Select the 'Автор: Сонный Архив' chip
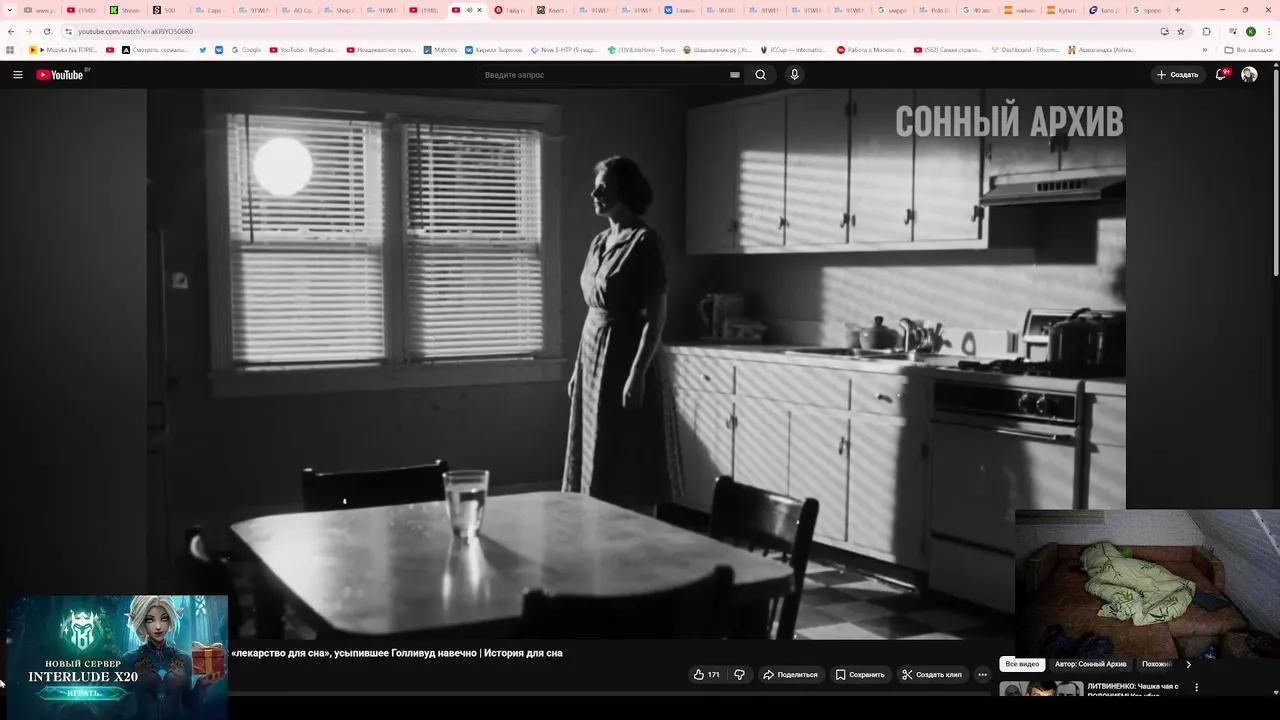Screen dimensions: 1280x720 1090,664
